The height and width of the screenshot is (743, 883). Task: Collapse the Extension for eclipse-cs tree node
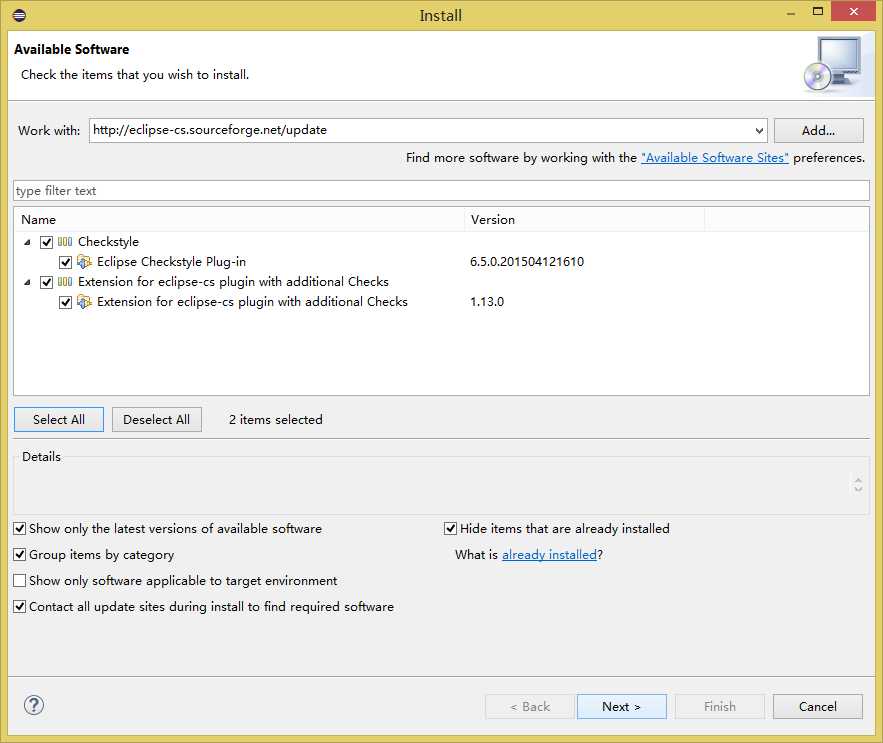tap(27, 282)
